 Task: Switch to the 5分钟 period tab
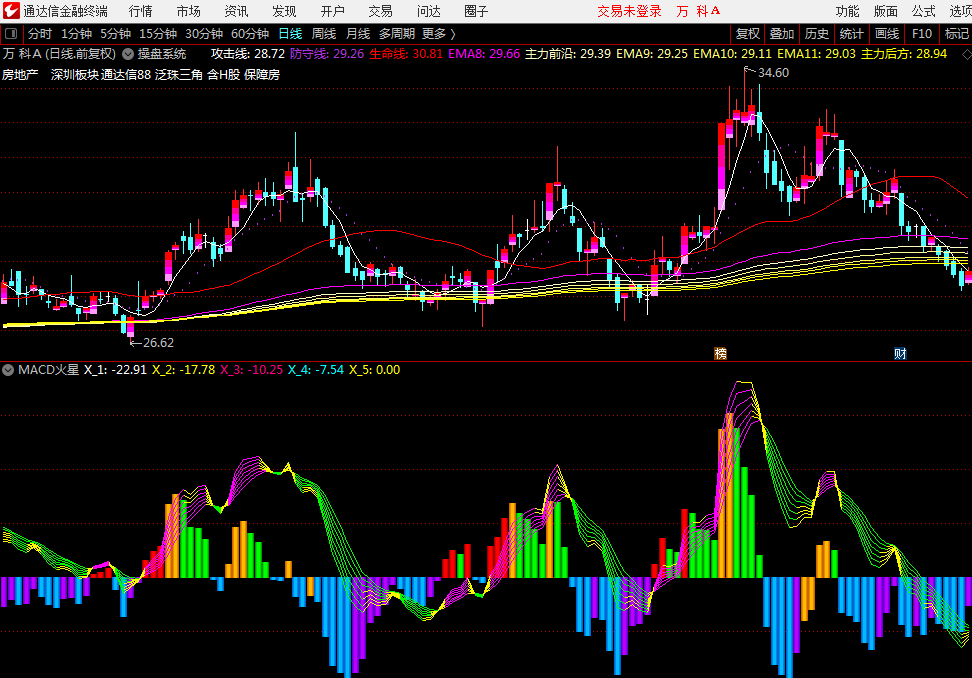point(115,33)
